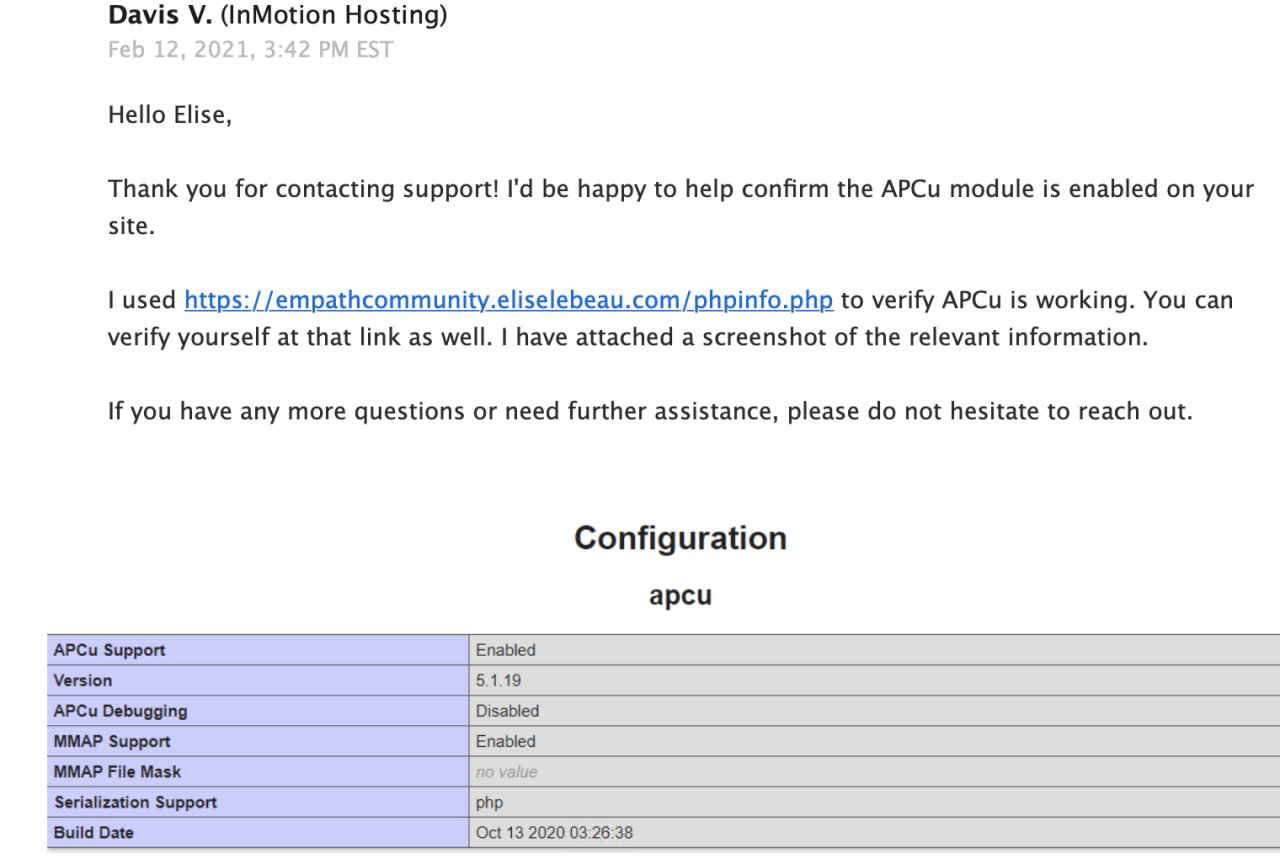Click the php serialization value

coord(489,802)
